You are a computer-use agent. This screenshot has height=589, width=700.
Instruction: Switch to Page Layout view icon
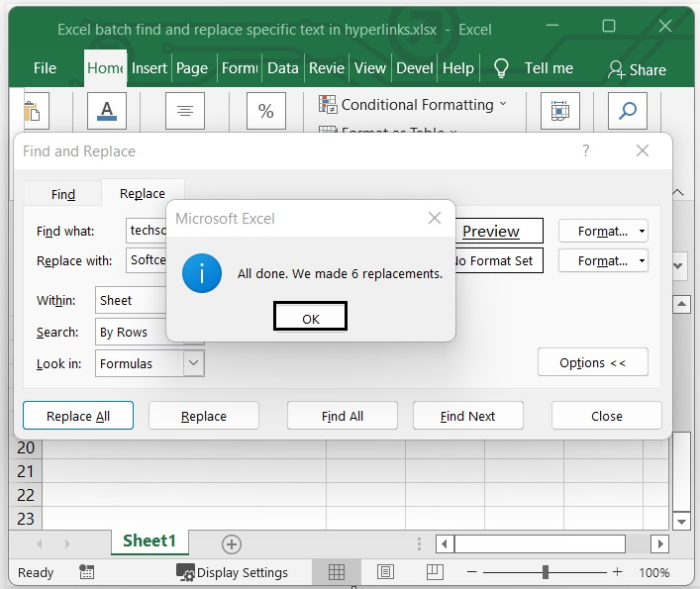(x=386, y=572)
